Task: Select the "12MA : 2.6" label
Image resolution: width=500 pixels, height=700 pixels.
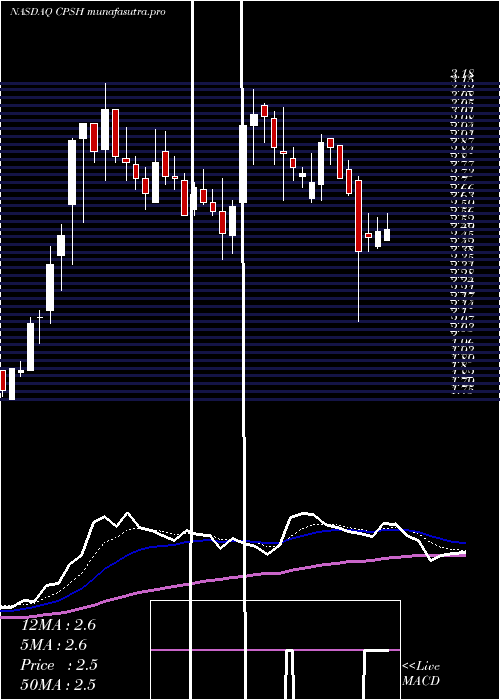Action: [x=58, y=625]
